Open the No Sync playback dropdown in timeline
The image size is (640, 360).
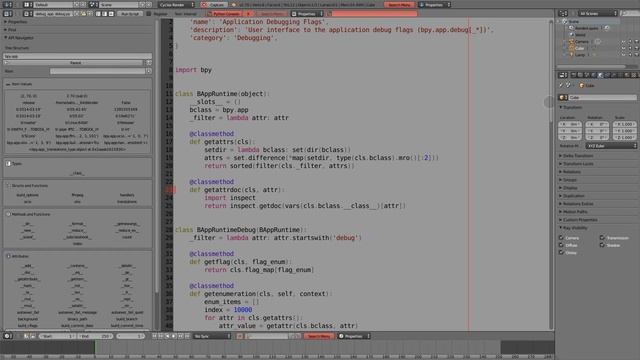(x=212, y=336)
